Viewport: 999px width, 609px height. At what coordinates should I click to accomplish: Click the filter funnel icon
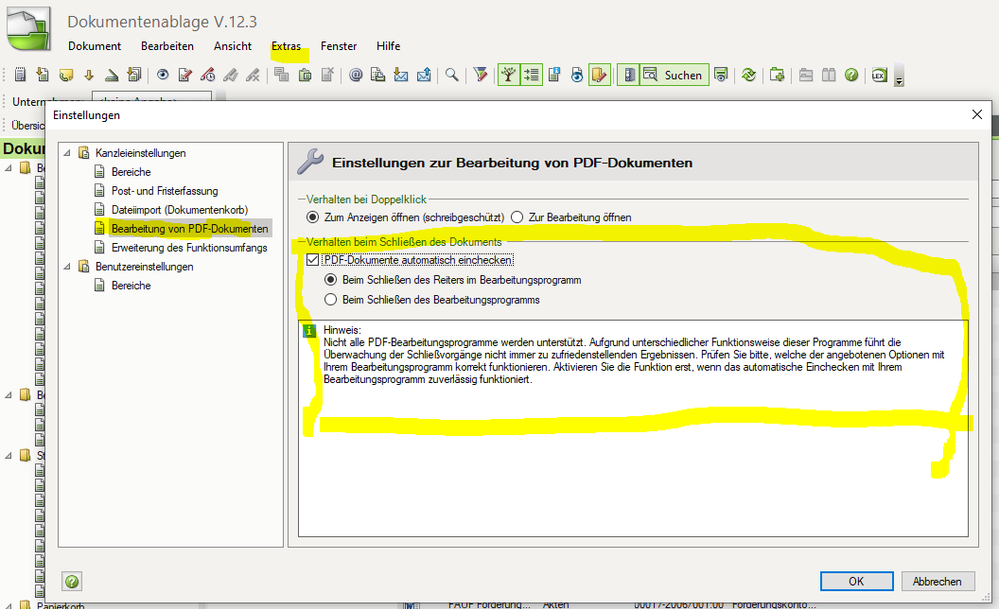[x=481, y=75]
